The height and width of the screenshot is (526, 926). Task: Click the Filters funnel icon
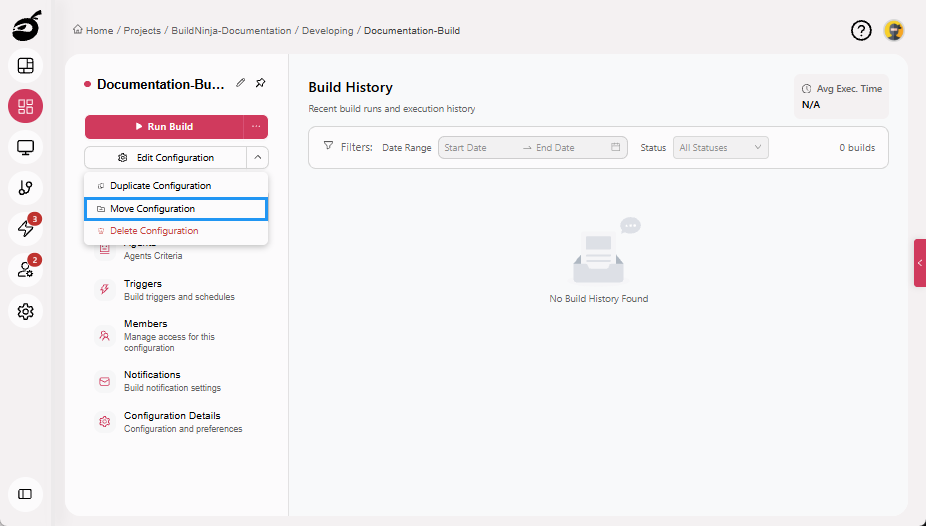coord(328,146)
